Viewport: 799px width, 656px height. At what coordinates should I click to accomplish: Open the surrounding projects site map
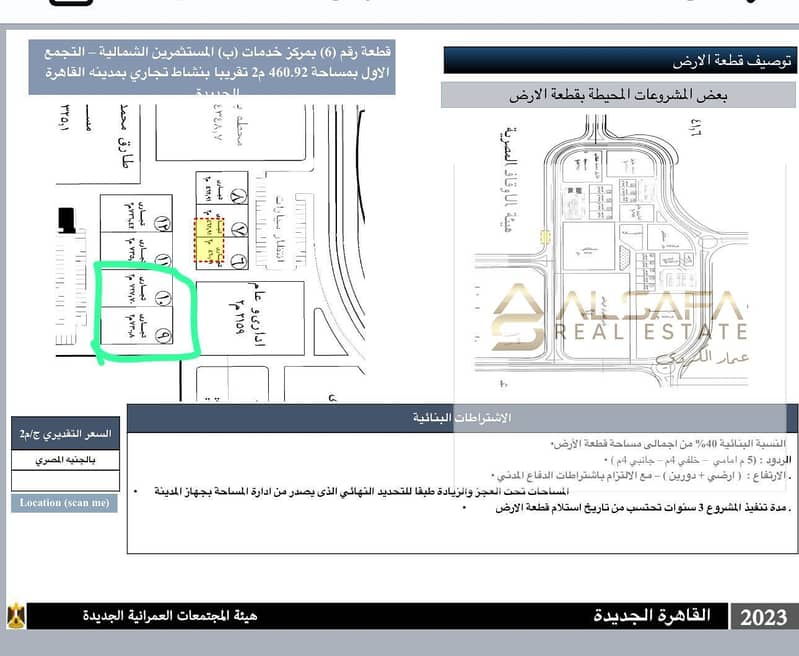[611, 250]
